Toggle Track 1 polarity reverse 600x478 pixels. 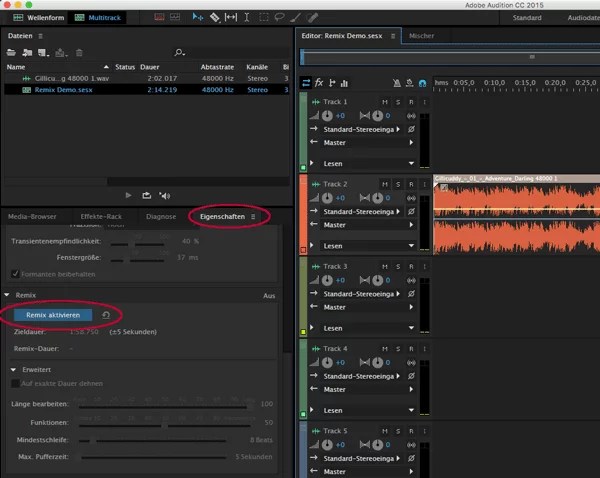411,129
